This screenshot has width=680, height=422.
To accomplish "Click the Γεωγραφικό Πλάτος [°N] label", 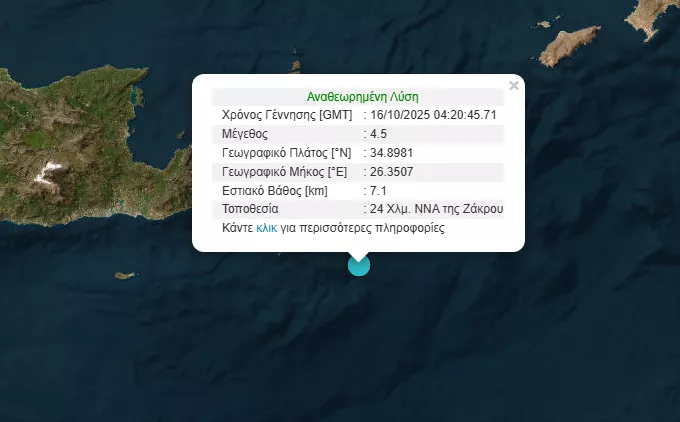I will click(x=286, y=153).
